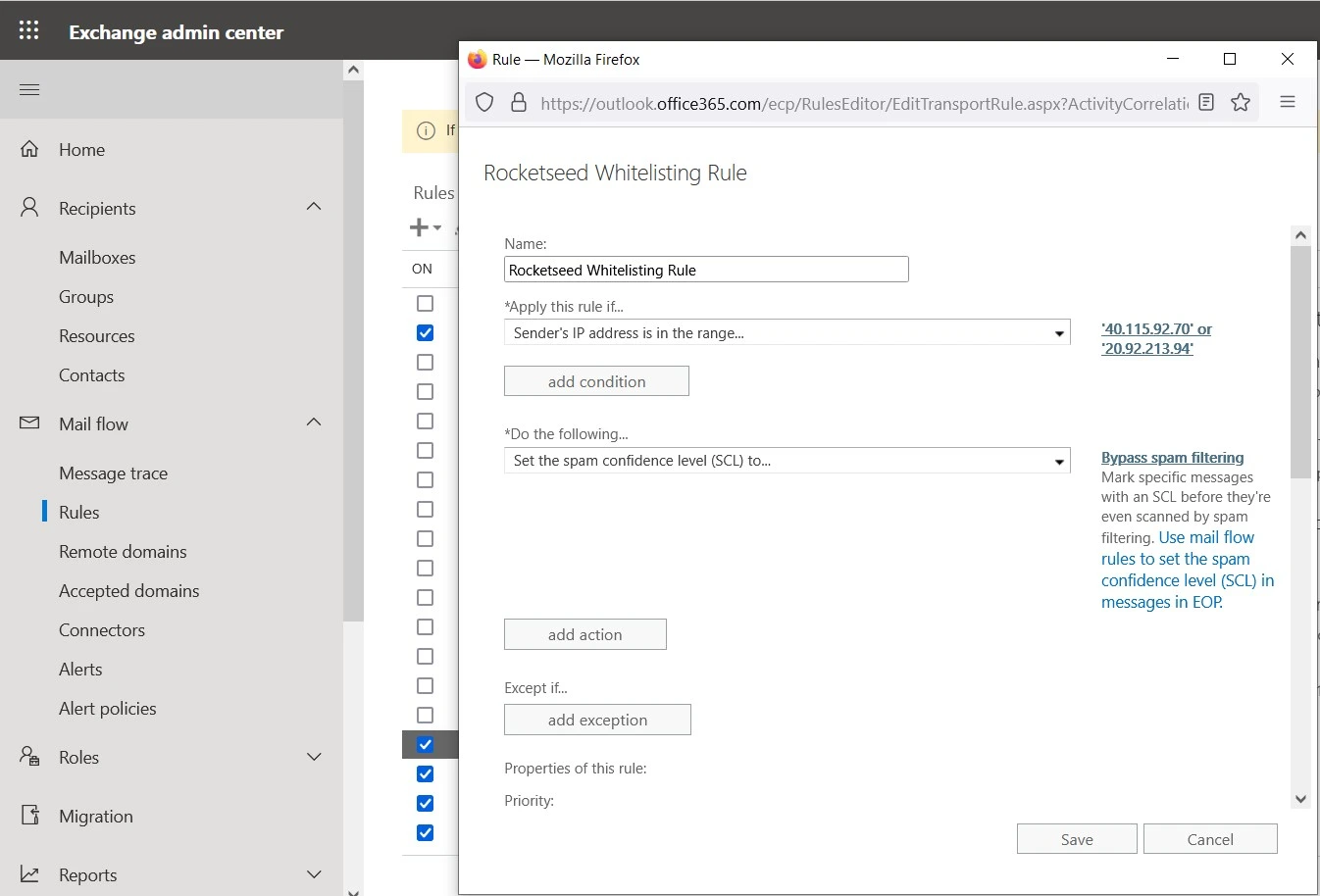Uncheck the third-from-last rule checkbox

425,773
